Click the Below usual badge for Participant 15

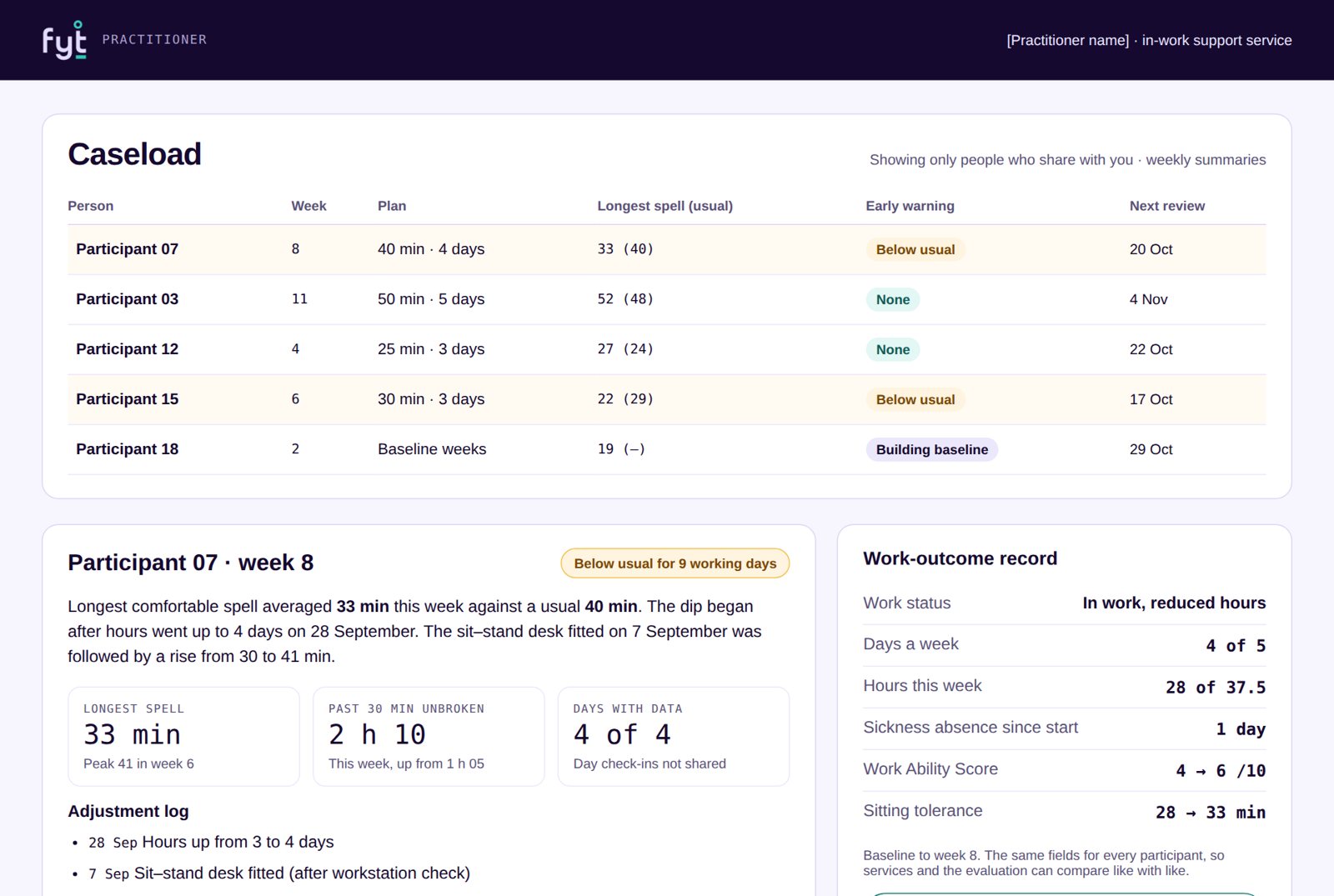[915, 399]
